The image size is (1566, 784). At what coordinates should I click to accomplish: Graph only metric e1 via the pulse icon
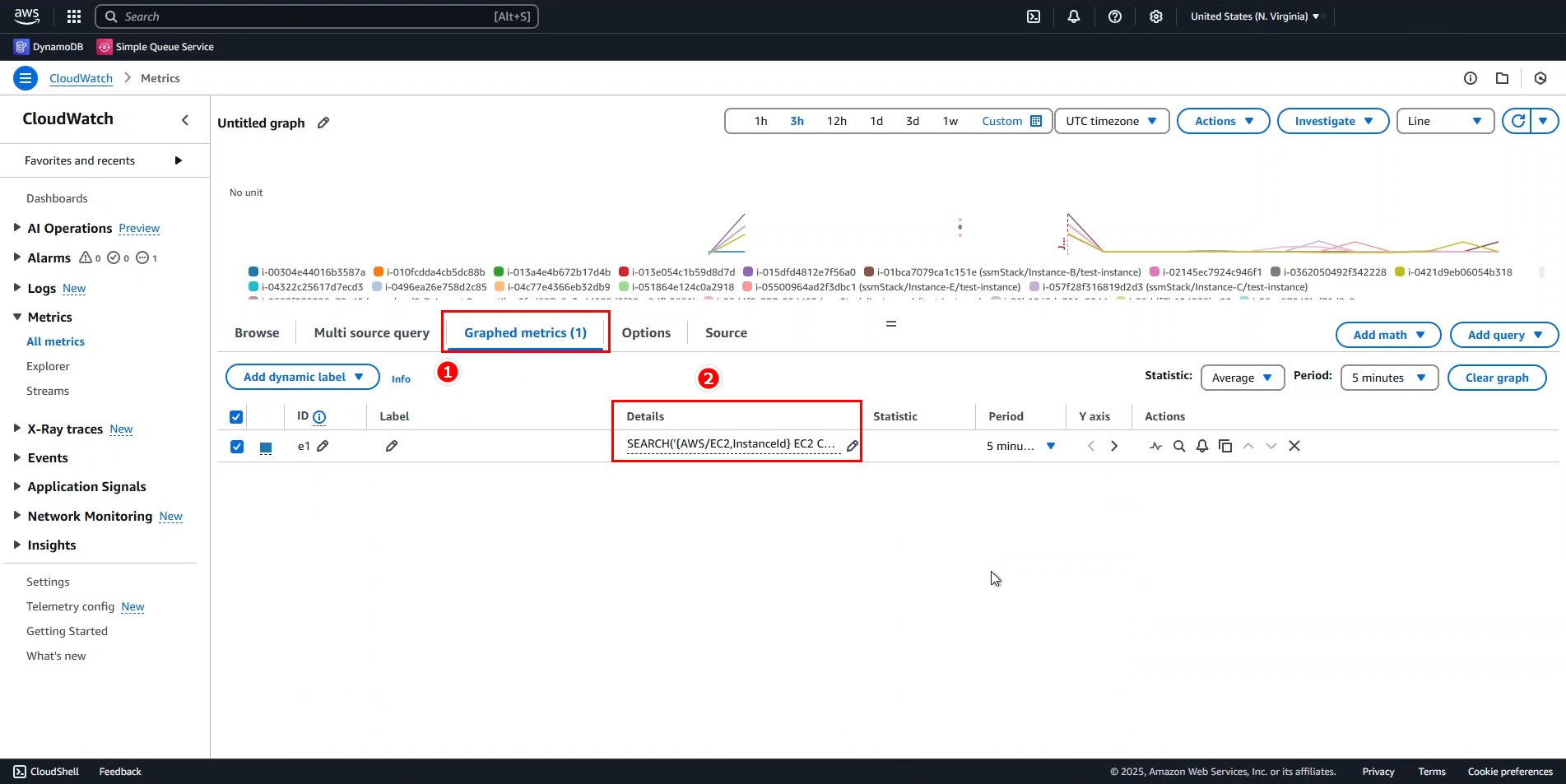pos(1155,445)
